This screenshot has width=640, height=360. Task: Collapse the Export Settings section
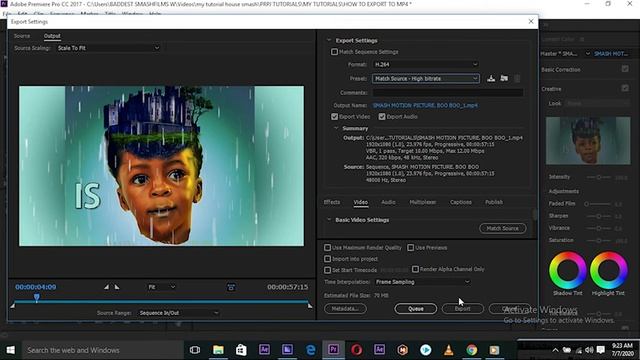point(329,40)
